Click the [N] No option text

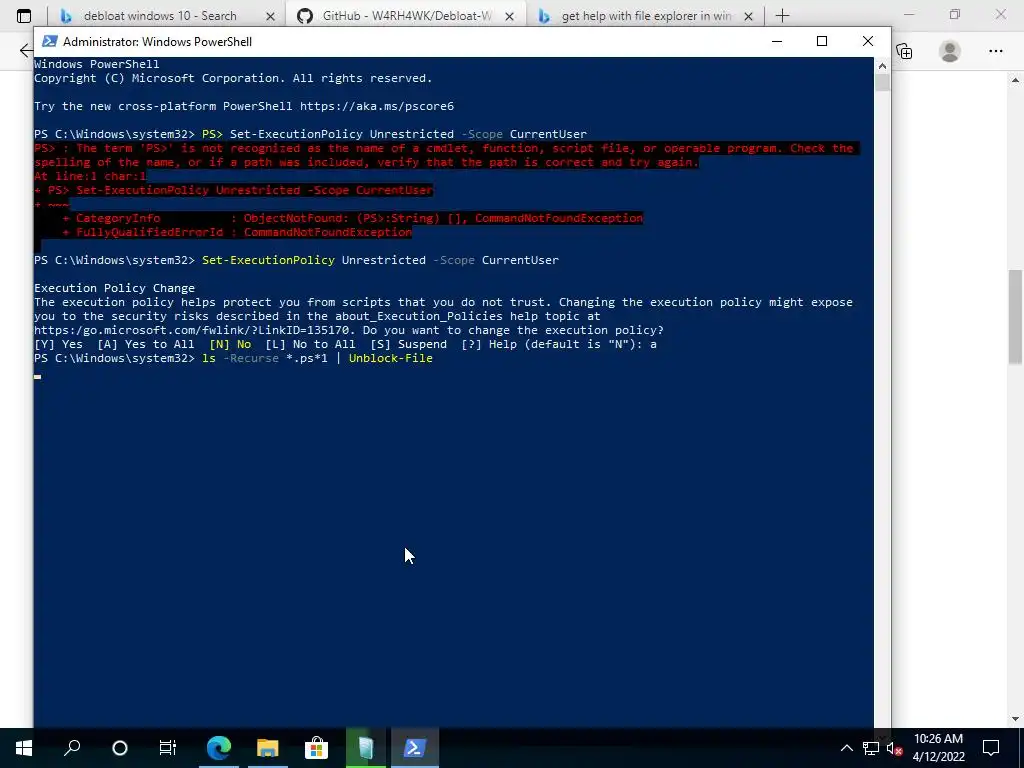click(x=230, y=344)
